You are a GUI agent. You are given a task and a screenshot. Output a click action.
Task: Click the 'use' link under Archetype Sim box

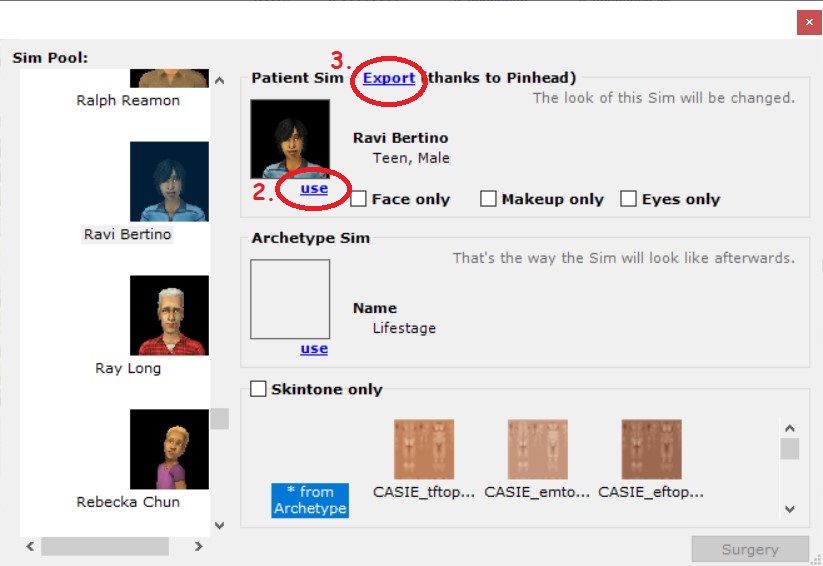[314, 348]
